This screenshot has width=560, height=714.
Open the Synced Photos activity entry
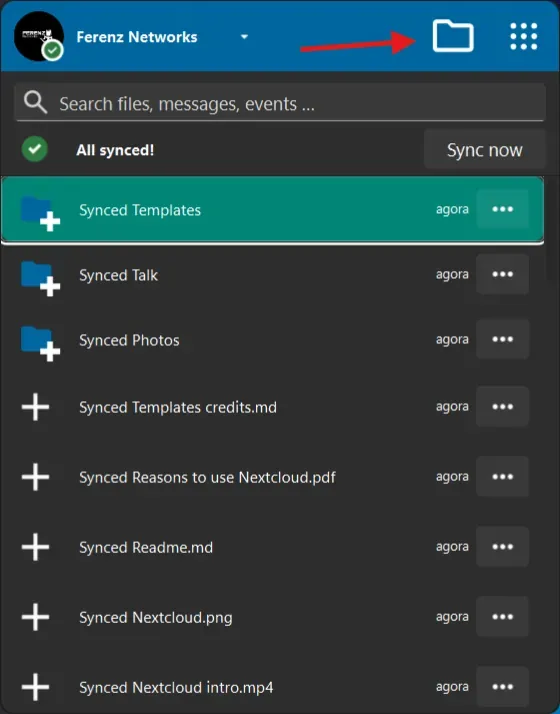click(272, 340)
